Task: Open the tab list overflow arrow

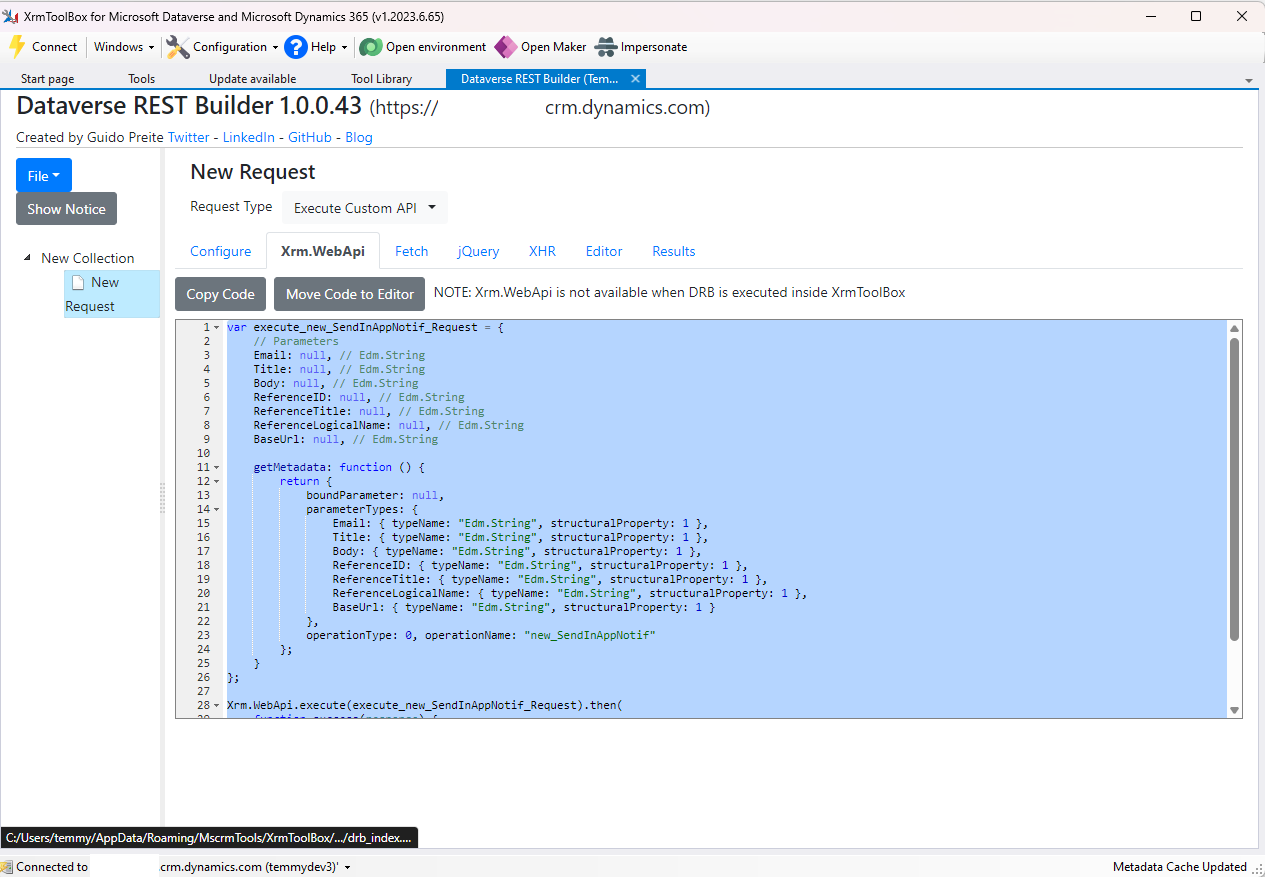Action: pos(1249,80)
